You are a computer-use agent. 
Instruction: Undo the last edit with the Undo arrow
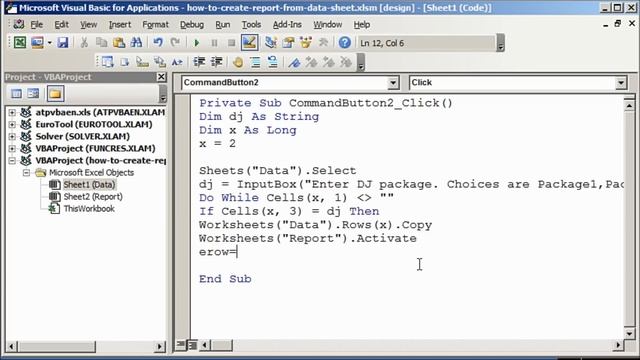[158, 42]
